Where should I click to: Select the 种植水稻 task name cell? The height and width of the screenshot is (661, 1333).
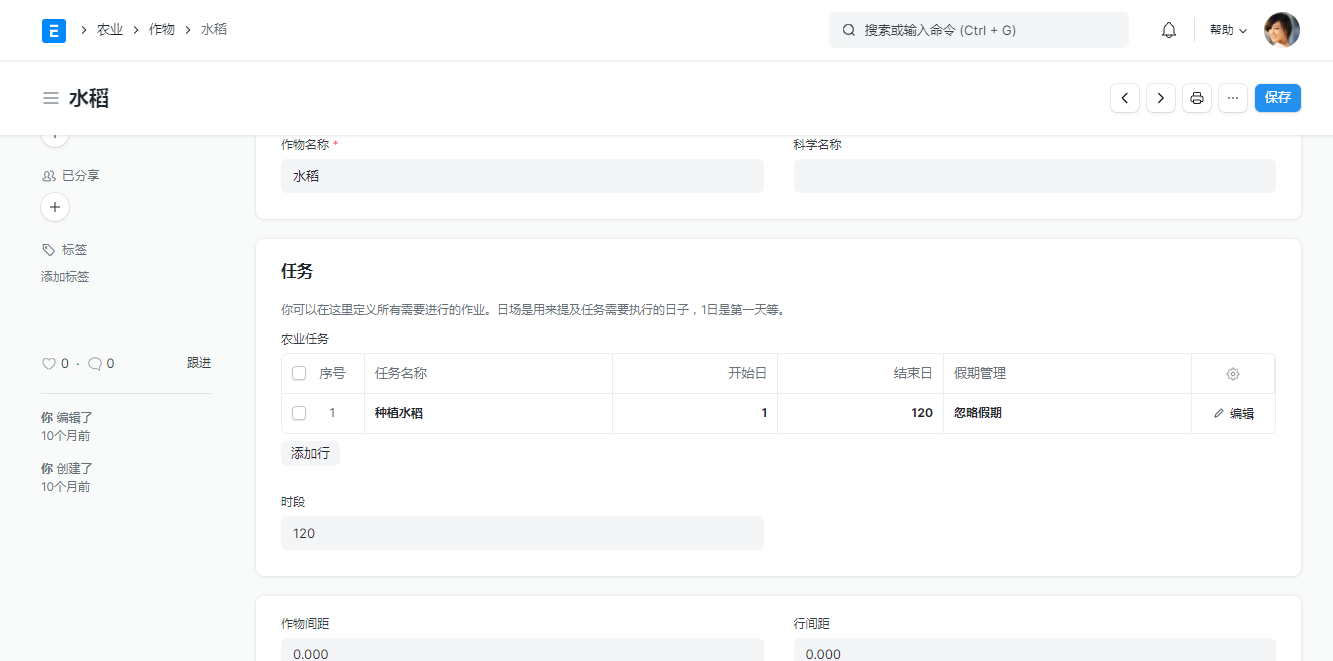click(x=488, y=413)
